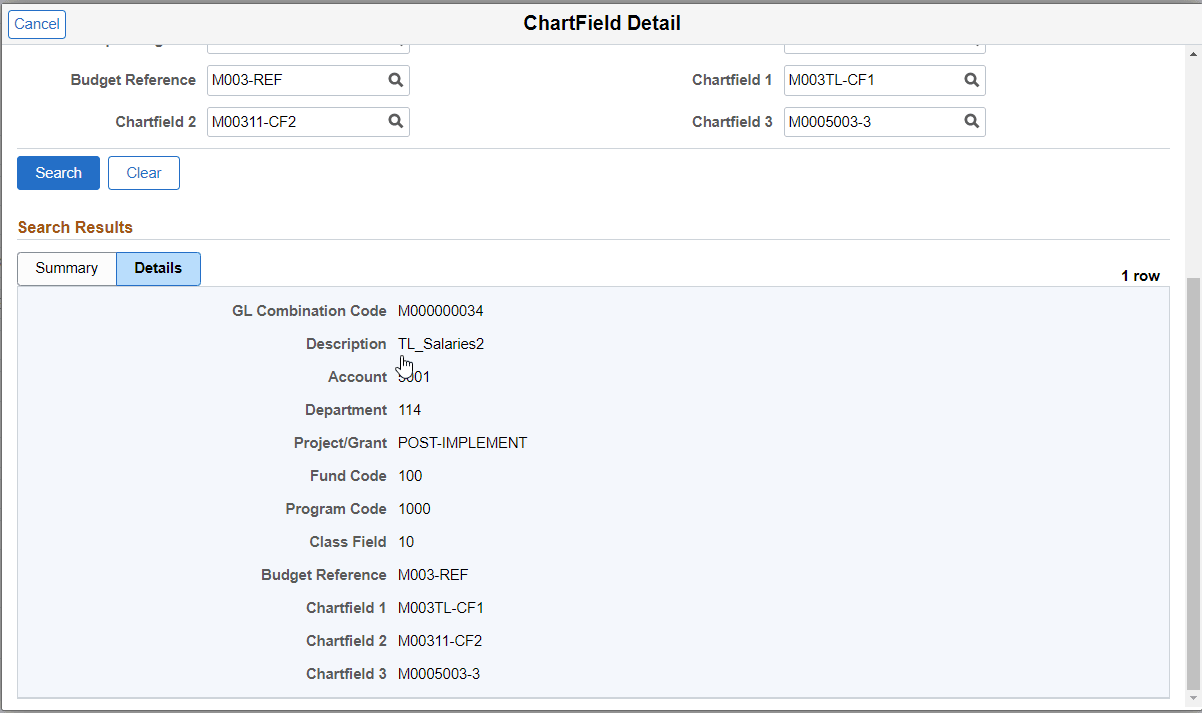Switch to the Summary tab
This screenshot has height=713, width=1202.
pos(66,268)
